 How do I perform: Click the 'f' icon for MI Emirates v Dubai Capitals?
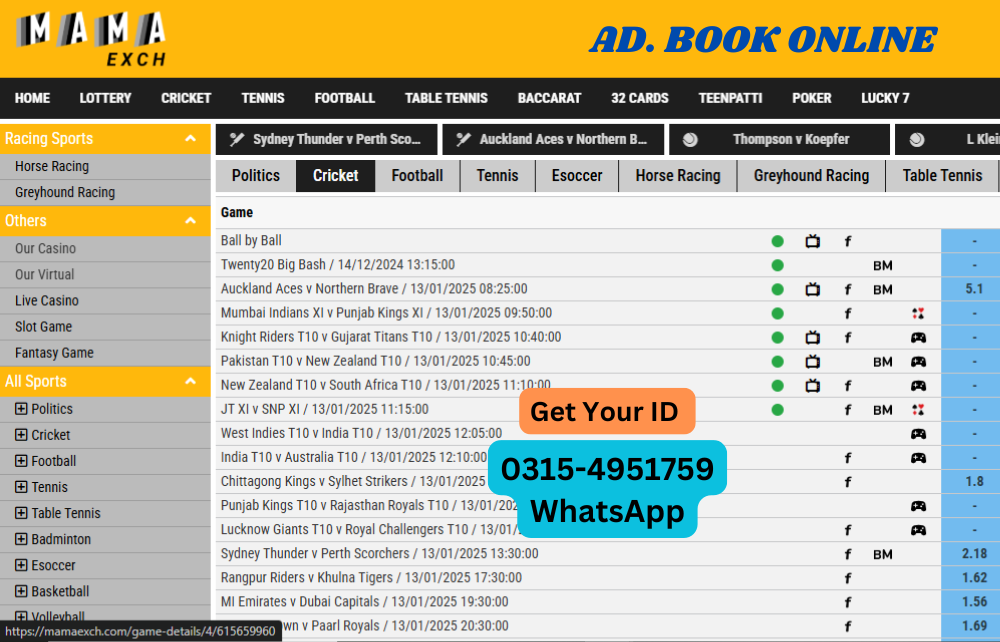point(848,602)
